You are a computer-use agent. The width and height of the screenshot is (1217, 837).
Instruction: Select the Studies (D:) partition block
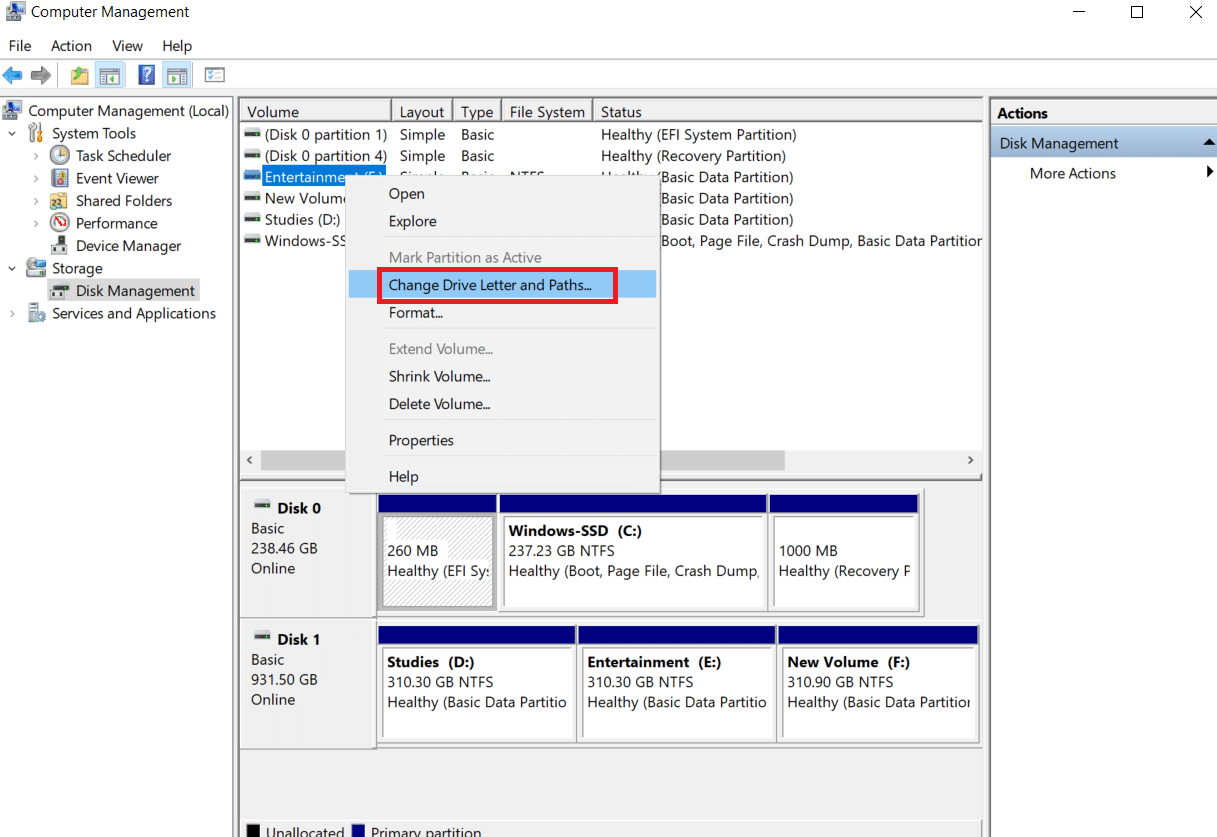476,683
